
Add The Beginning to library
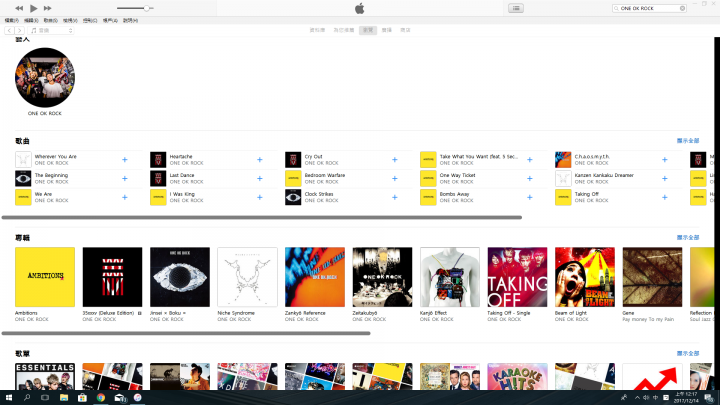[x=124, y=179]
